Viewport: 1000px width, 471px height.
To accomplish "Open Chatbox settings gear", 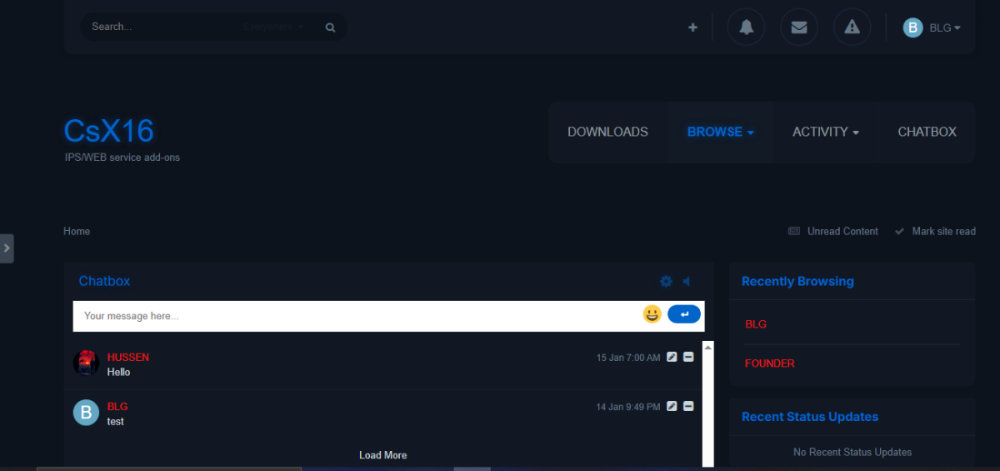I will pyautogui.click(x=666, y=282).
